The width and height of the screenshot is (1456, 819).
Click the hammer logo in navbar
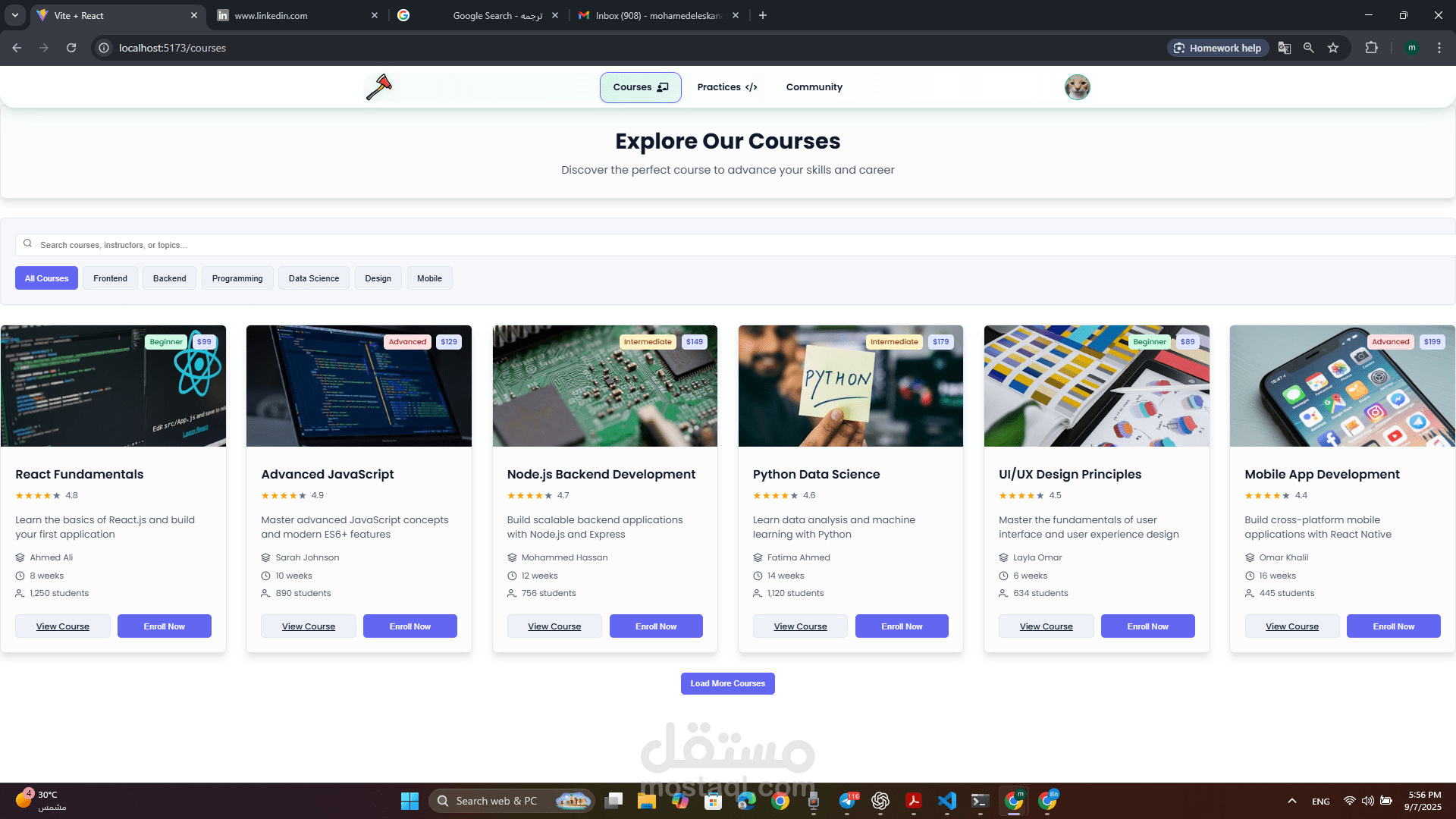(378, 87)
